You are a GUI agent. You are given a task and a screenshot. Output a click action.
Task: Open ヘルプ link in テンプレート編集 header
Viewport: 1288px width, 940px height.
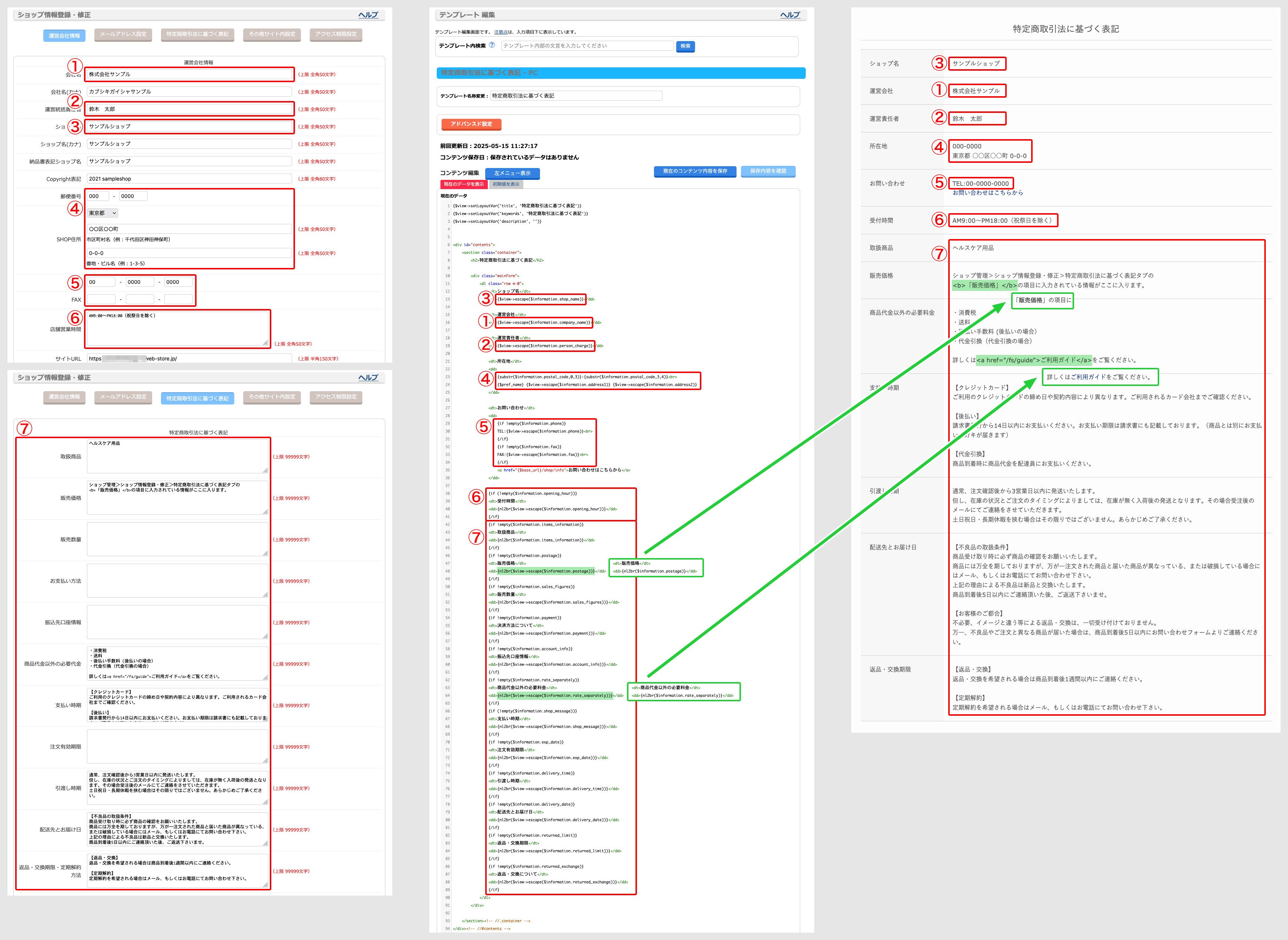pyautogui.click(x=789, y=15)
